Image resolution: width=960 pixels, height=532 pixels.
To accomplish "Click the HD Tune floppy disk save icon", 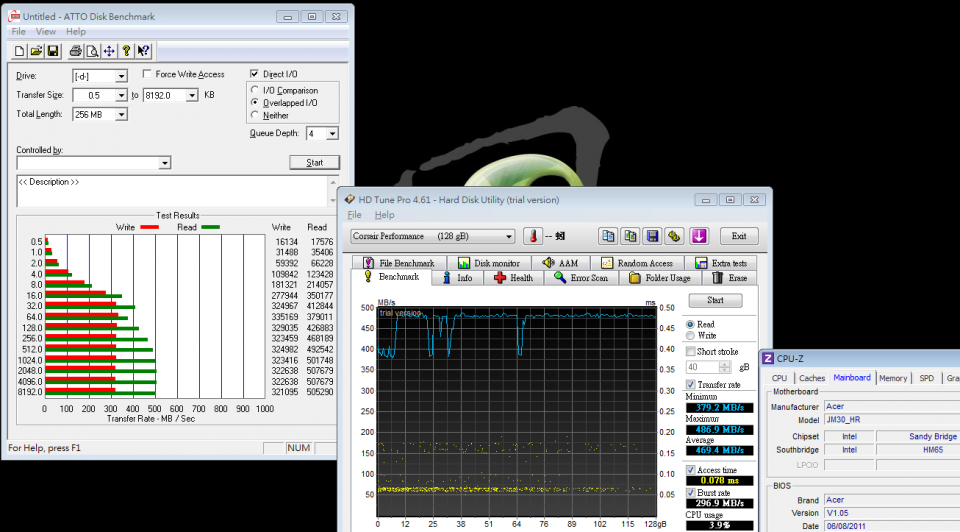I will click(652, 237).
